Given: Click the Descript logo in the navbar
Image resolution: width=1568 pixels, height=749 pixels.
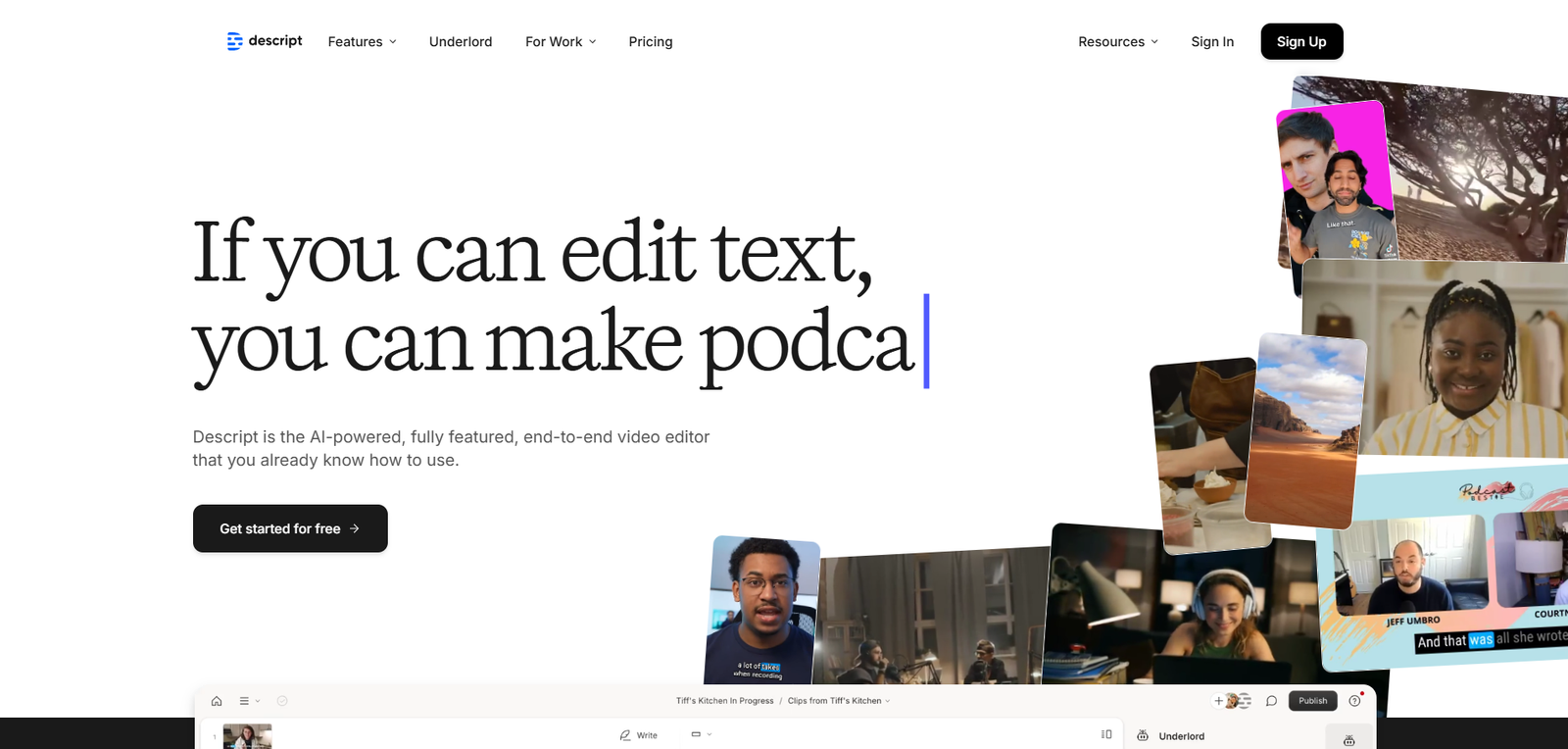Looking at the screenshot, I should pyautogui.click(x=265, y=41).
